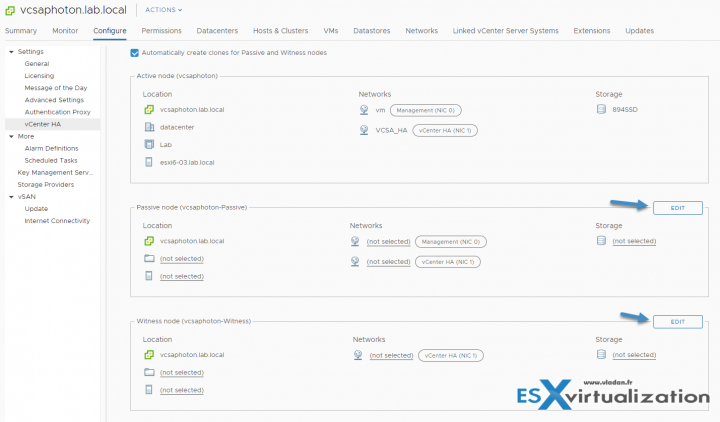Click EDIT button for Passive node

[678, 208]
